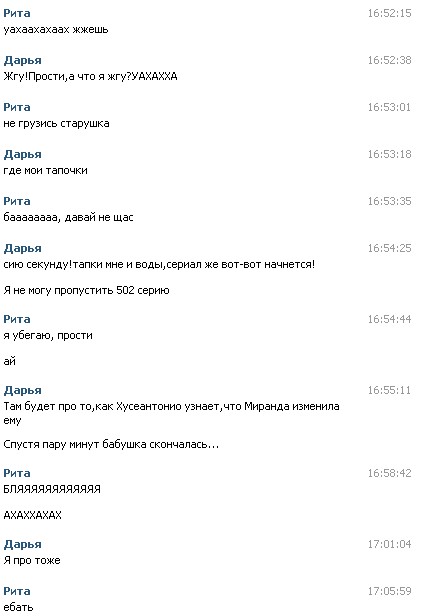Image resolution: width=435 pixels, height=616 pixels.
Task: Click the Дарья name at 17:01:04
Action: 22,544
